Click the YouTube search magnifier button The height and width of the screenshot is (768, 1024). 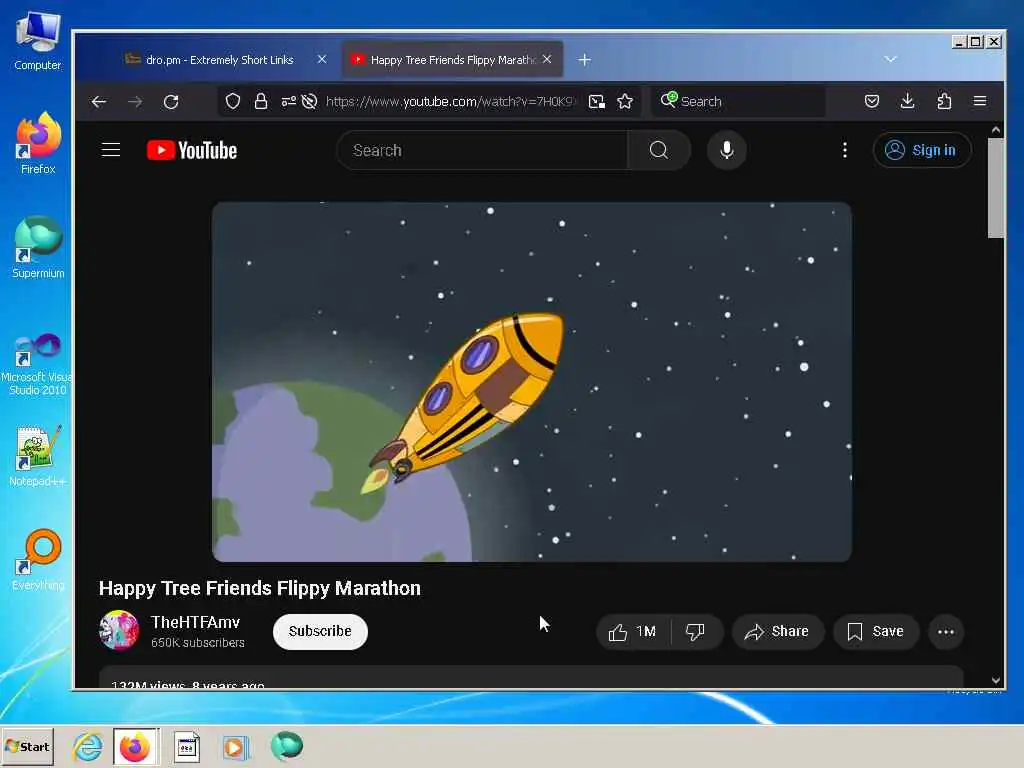[659, 150]
